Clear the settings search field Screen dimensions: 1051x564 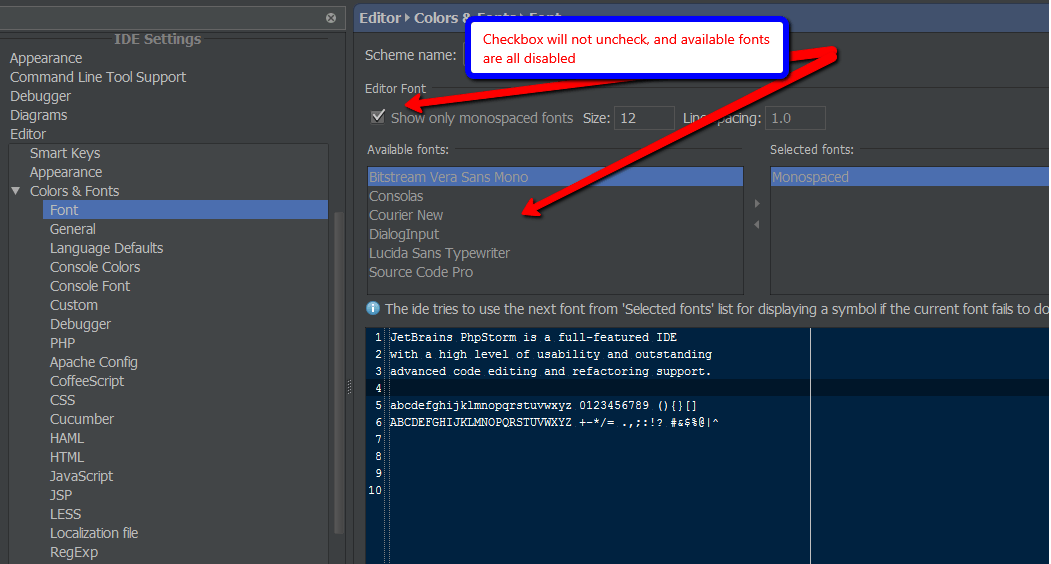(x=331, y=18)
